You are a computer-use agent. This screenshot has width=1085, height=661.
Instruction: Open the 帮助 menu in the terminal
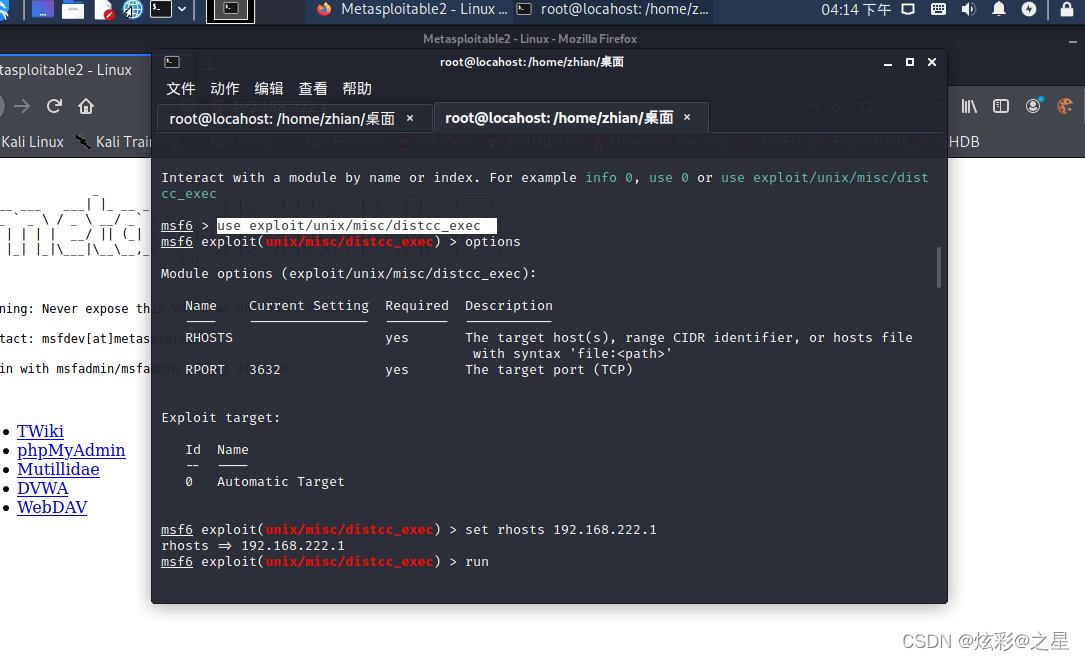click(x=357, y=89)
